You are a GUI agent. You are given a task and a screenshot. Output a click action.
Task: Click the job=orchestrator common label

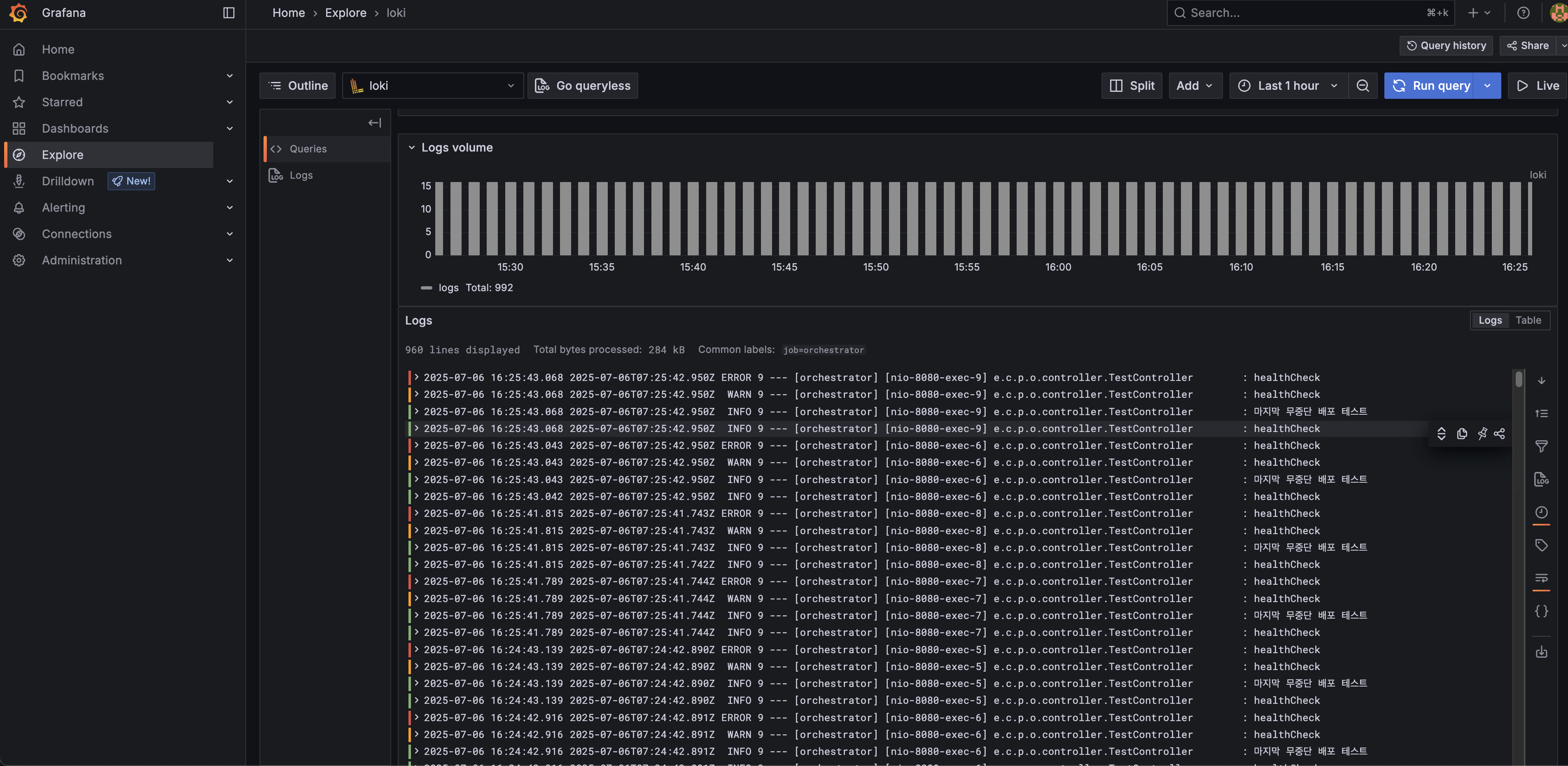(x=824, y=350)
